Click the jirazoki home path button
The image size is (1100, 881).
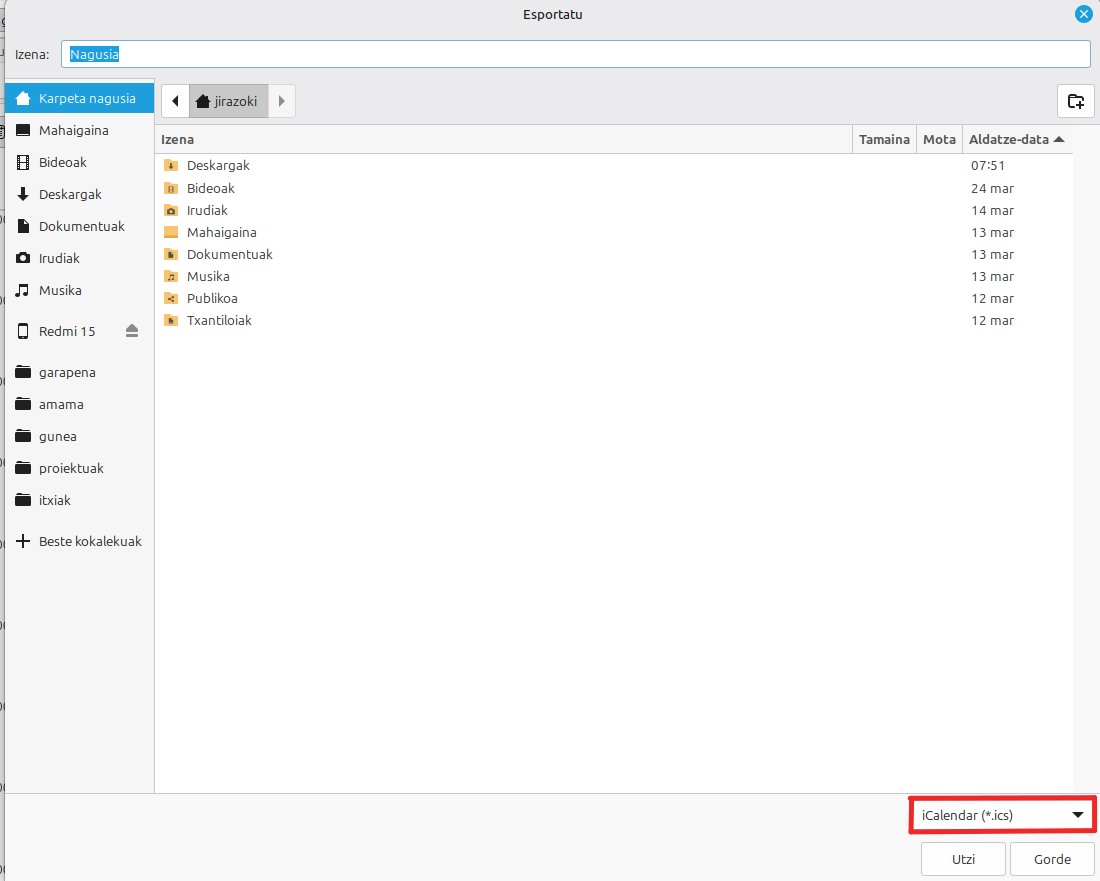228,101
